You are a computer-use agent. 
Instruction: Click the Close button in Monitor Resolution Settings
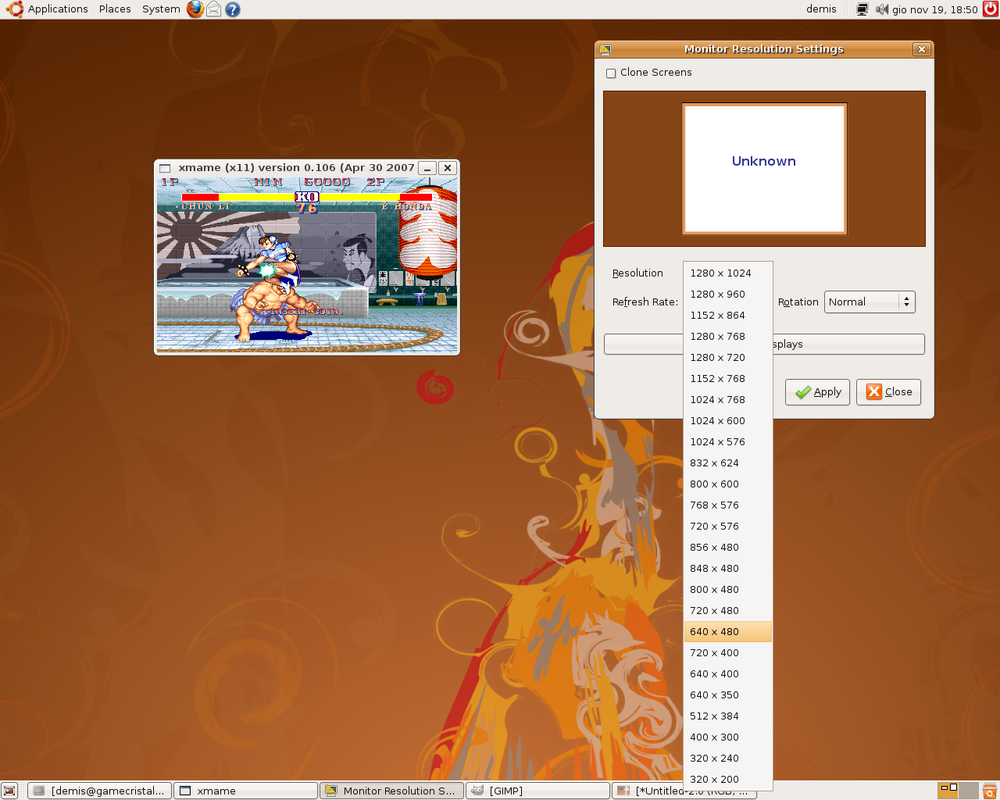(888, 392)
